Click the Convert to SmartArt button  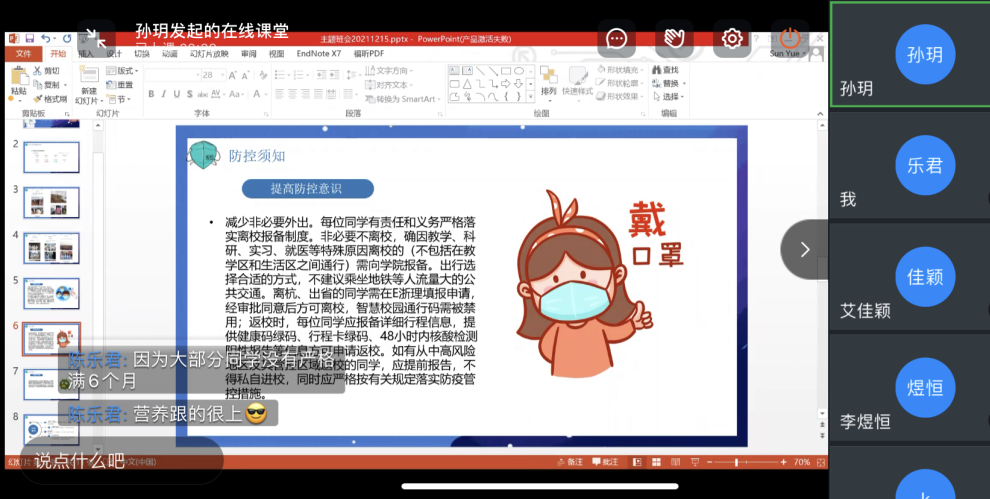[x=402, y=99]
